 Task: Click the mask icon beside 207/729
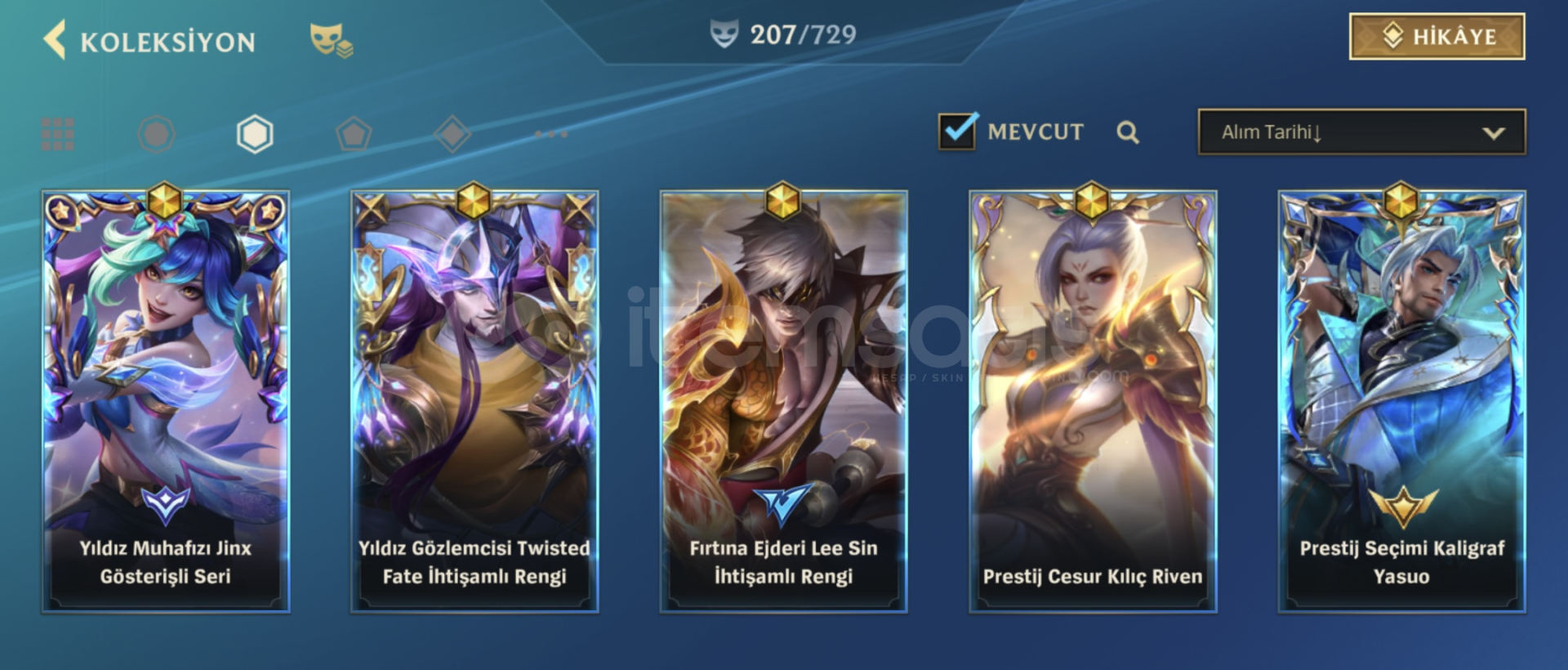click(724, 35)
